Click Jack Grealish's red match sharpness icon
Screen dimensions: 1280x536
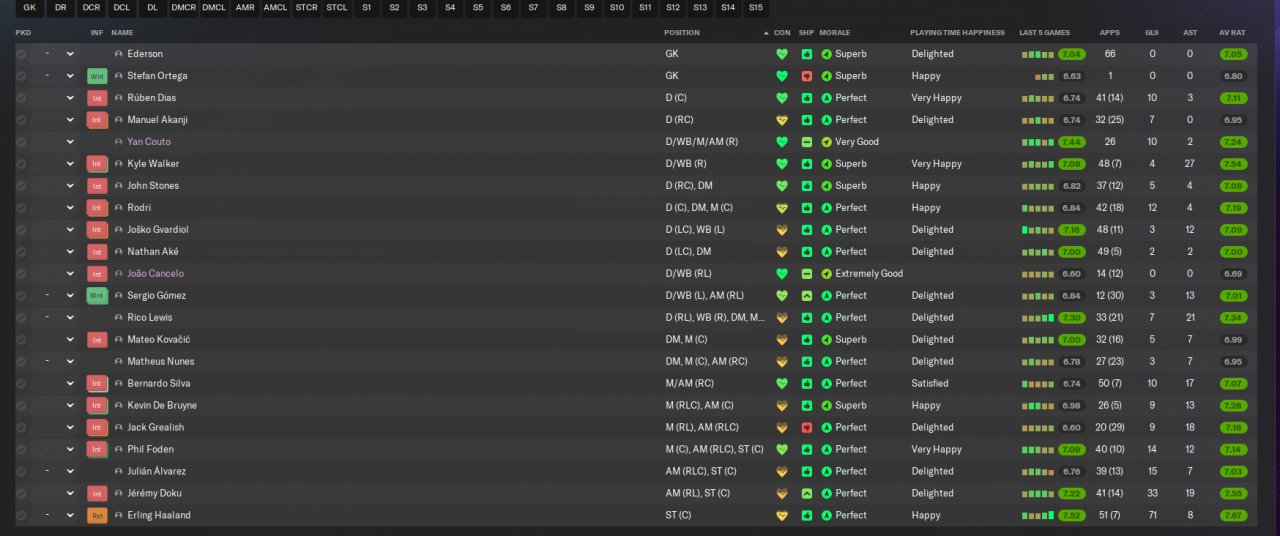coord(807,428)
